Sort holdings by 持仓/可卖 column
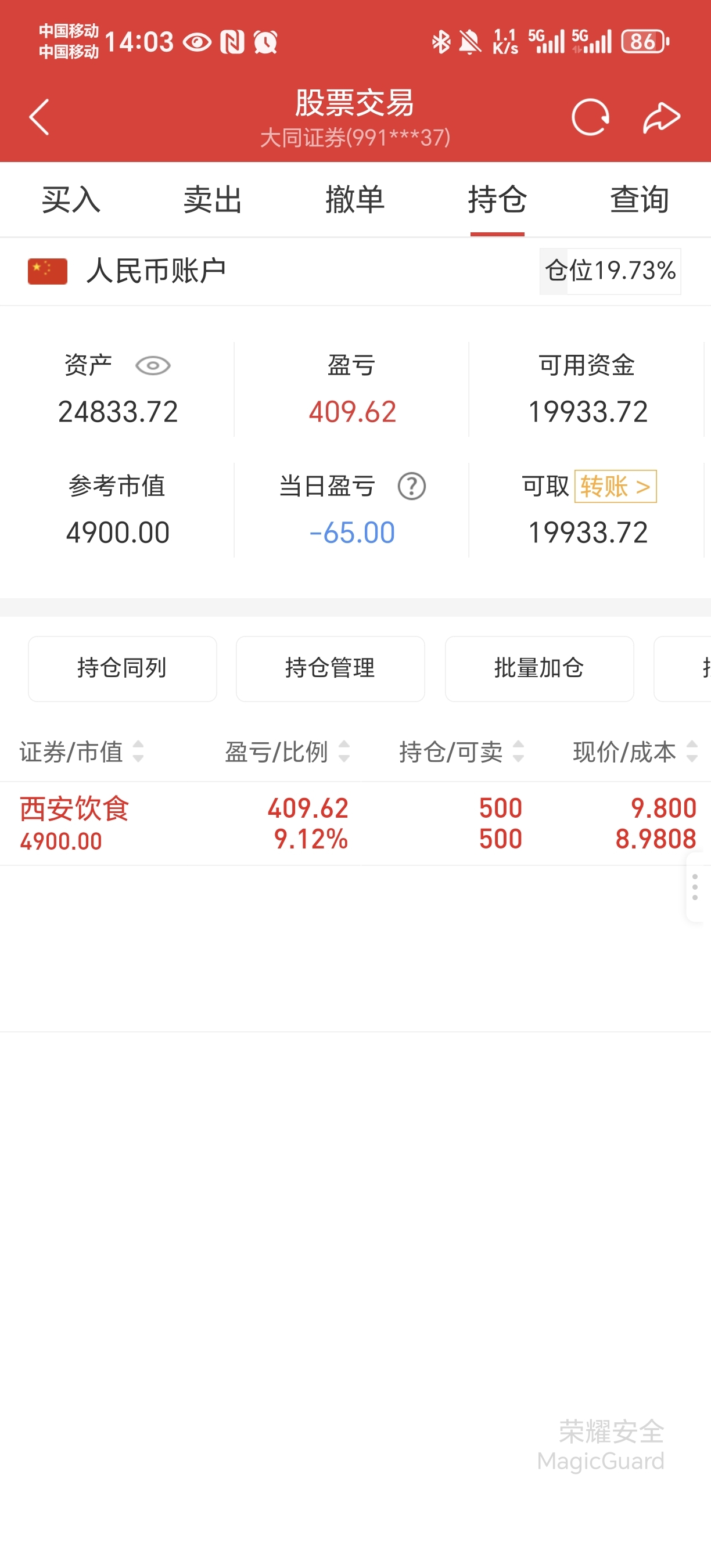Viewport: 711px width, 1568px height. tap(461, 751)
